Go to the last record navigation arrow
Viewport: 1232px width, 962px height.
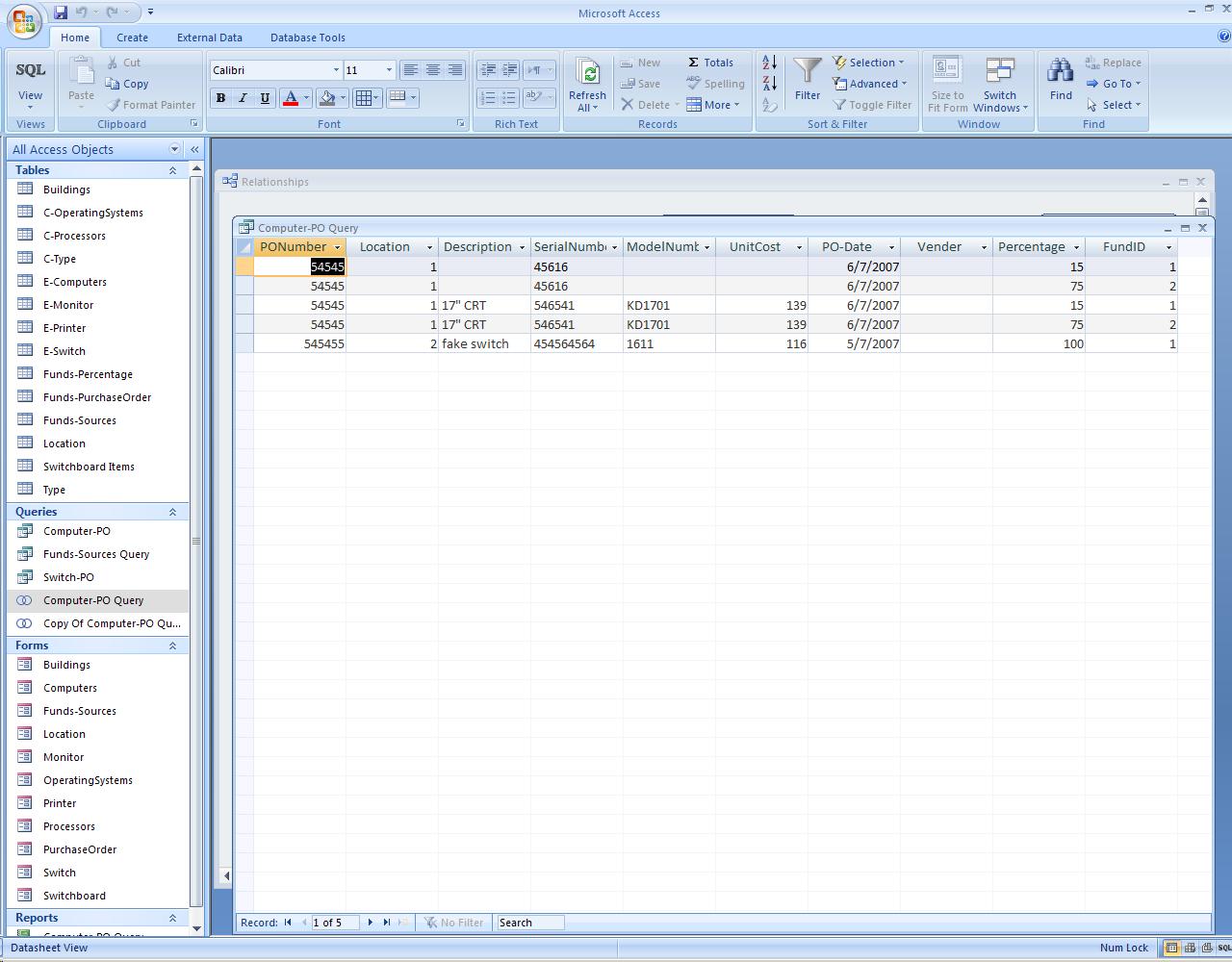point(387,923)
